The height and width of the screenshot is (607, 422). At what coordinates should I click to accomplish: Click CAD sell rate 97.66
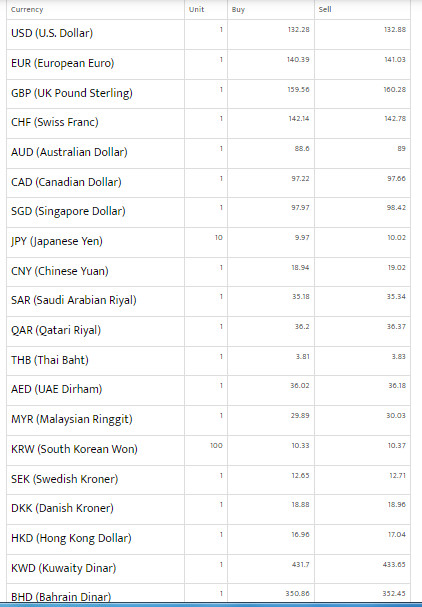(x=396, y=178)
